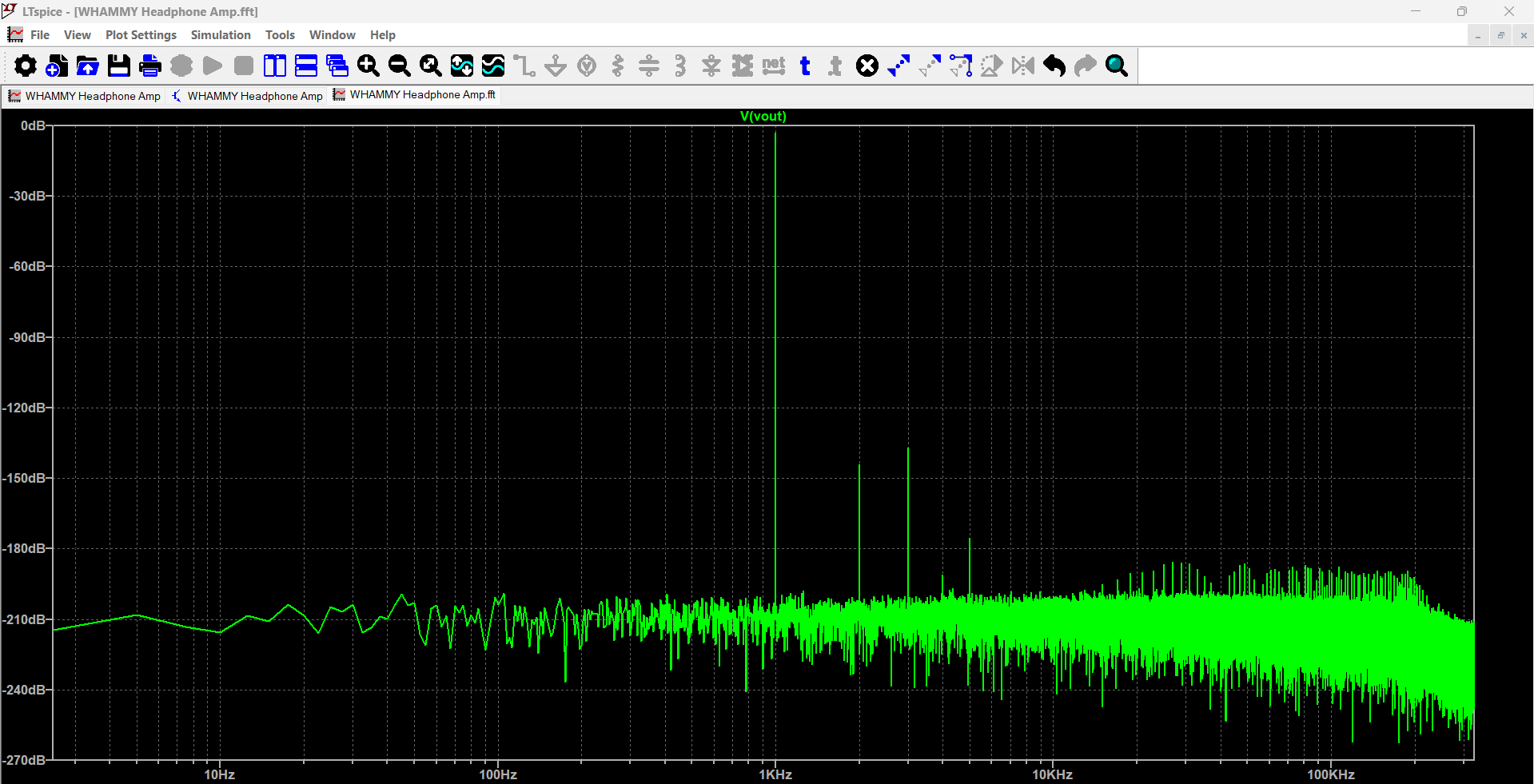
Task: Zoom in on the plot
Action: click(x=369, y=66)
